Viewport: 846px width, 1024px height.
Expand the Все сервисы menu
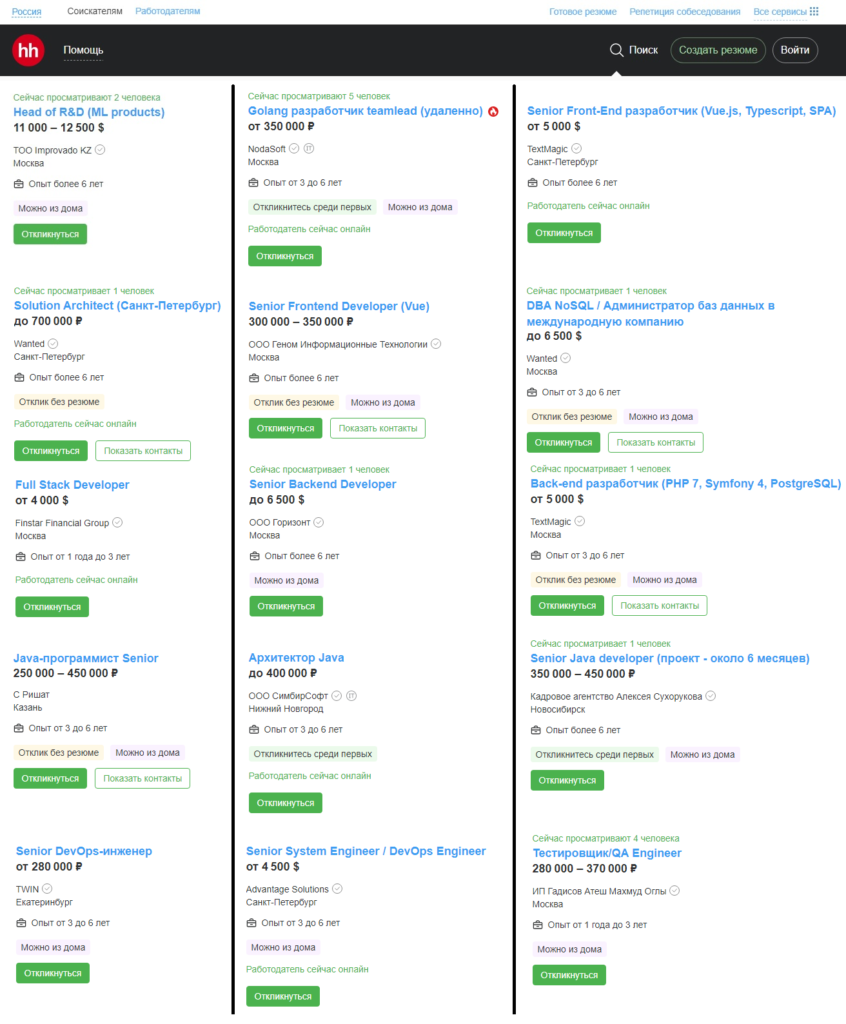tap(775, 12)
